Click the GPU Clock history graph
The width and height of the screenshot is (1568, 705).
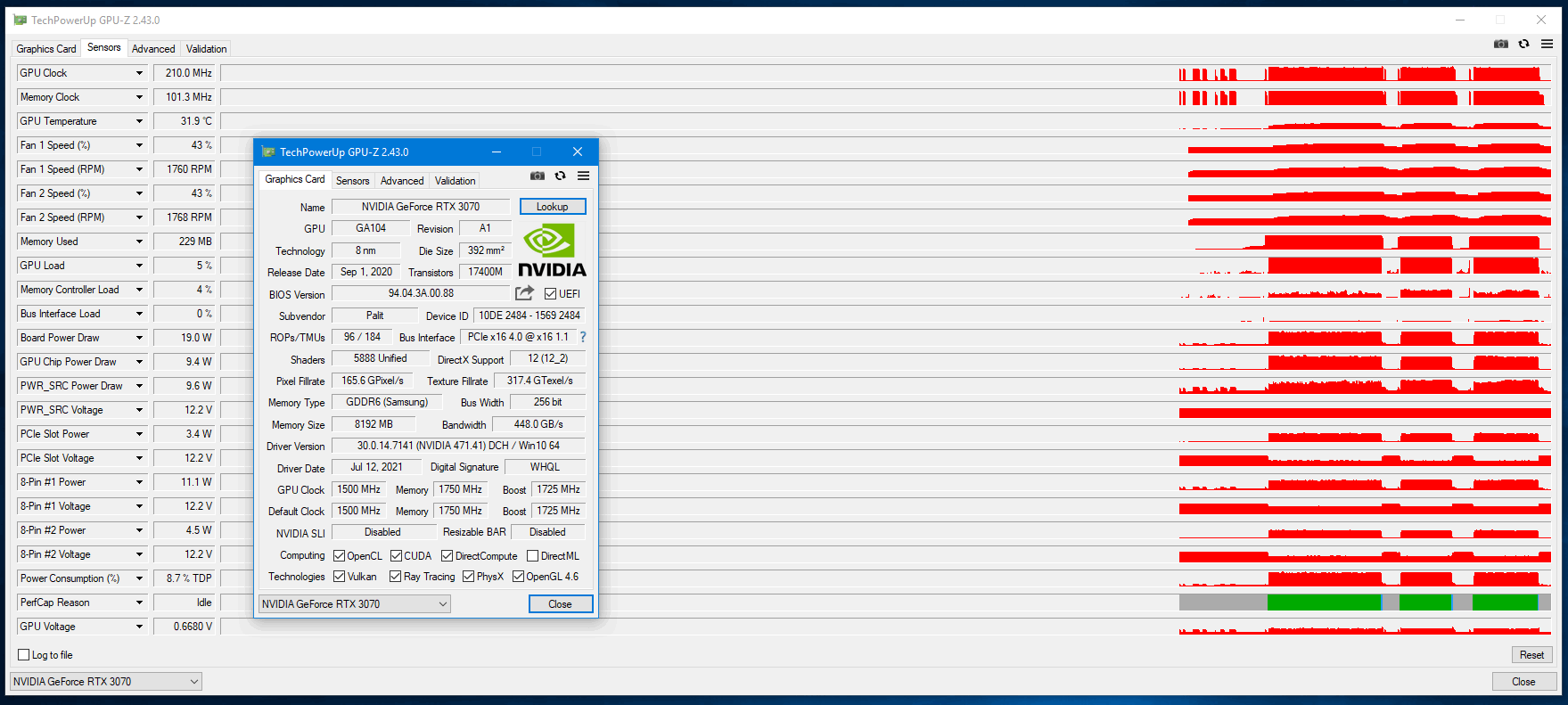click(886, 73)
